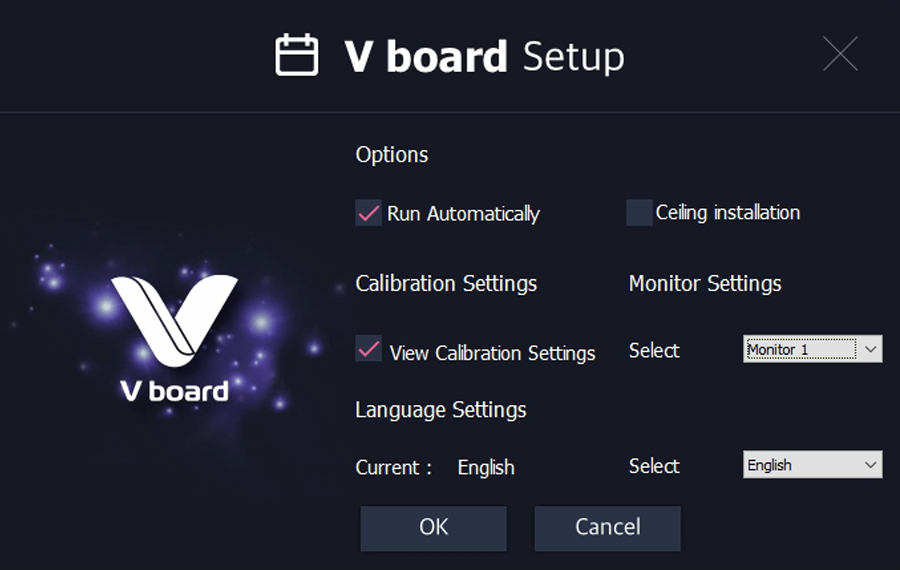Uncheck View Calibration Settings
This screenshot has width=900, height=570.
369,349
